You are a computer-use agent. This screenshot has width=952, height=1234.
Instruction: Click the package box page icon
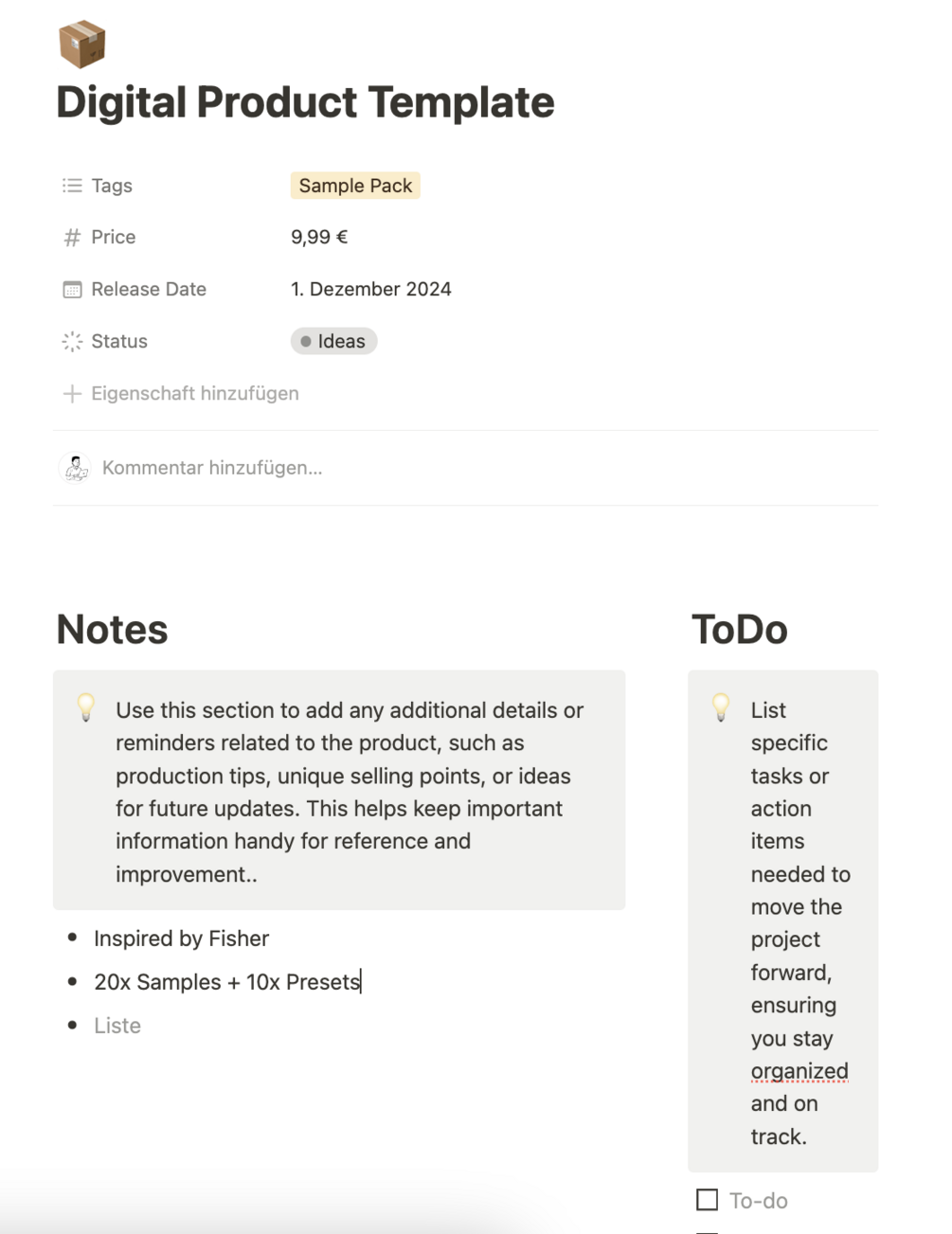coord(81,44)
